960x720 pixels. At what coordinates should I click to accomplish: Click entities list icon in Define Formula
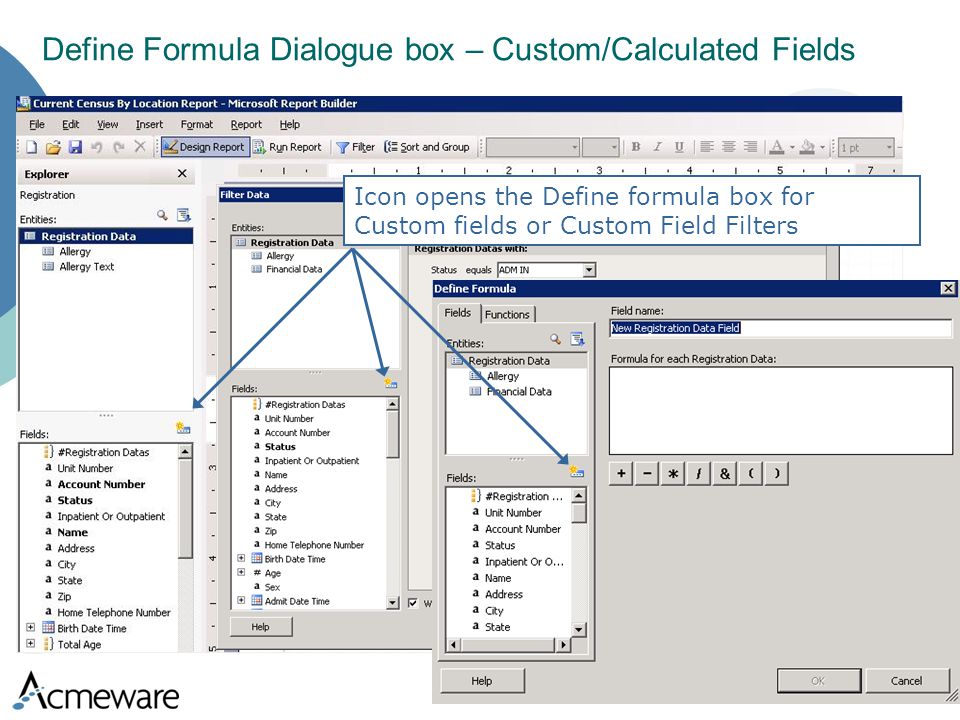(x=577, y=339)
